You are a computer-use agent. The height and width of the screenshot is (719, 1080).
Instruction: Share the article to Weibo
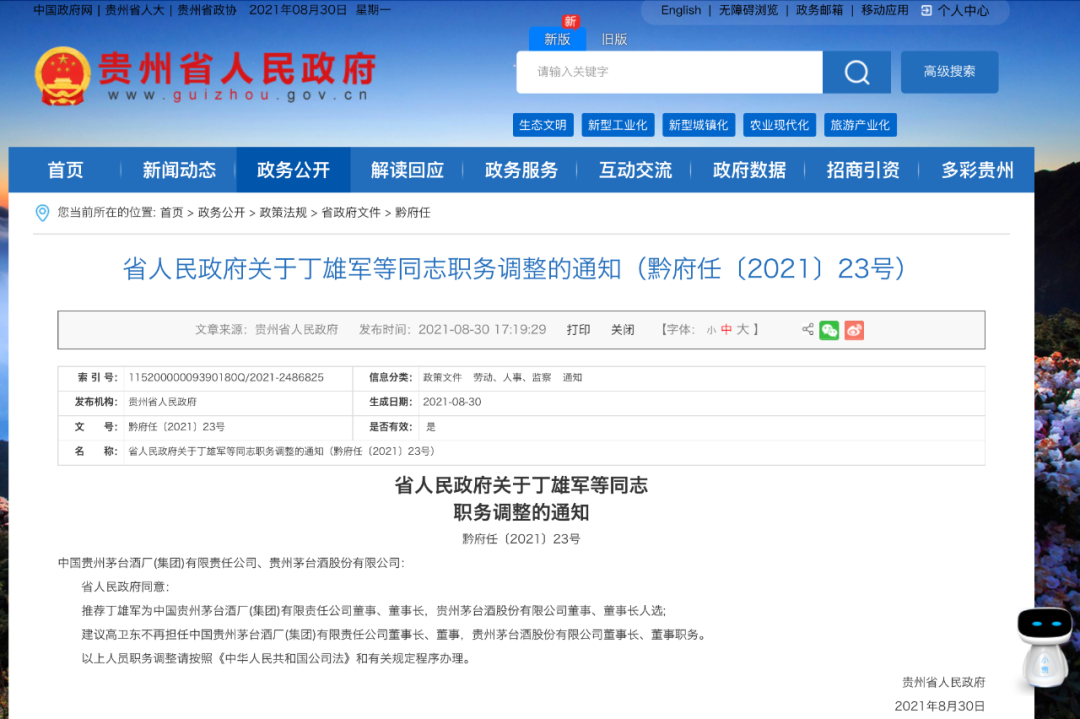(853, 330)
